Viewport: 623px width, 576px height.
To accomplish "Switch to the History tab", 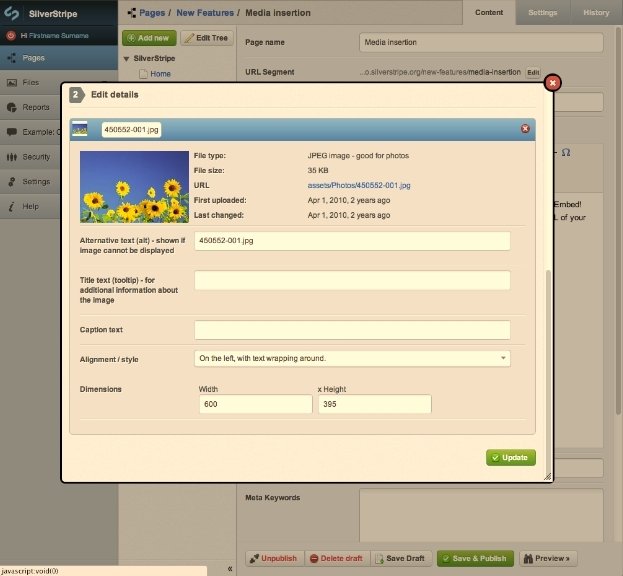I will 596,13.
